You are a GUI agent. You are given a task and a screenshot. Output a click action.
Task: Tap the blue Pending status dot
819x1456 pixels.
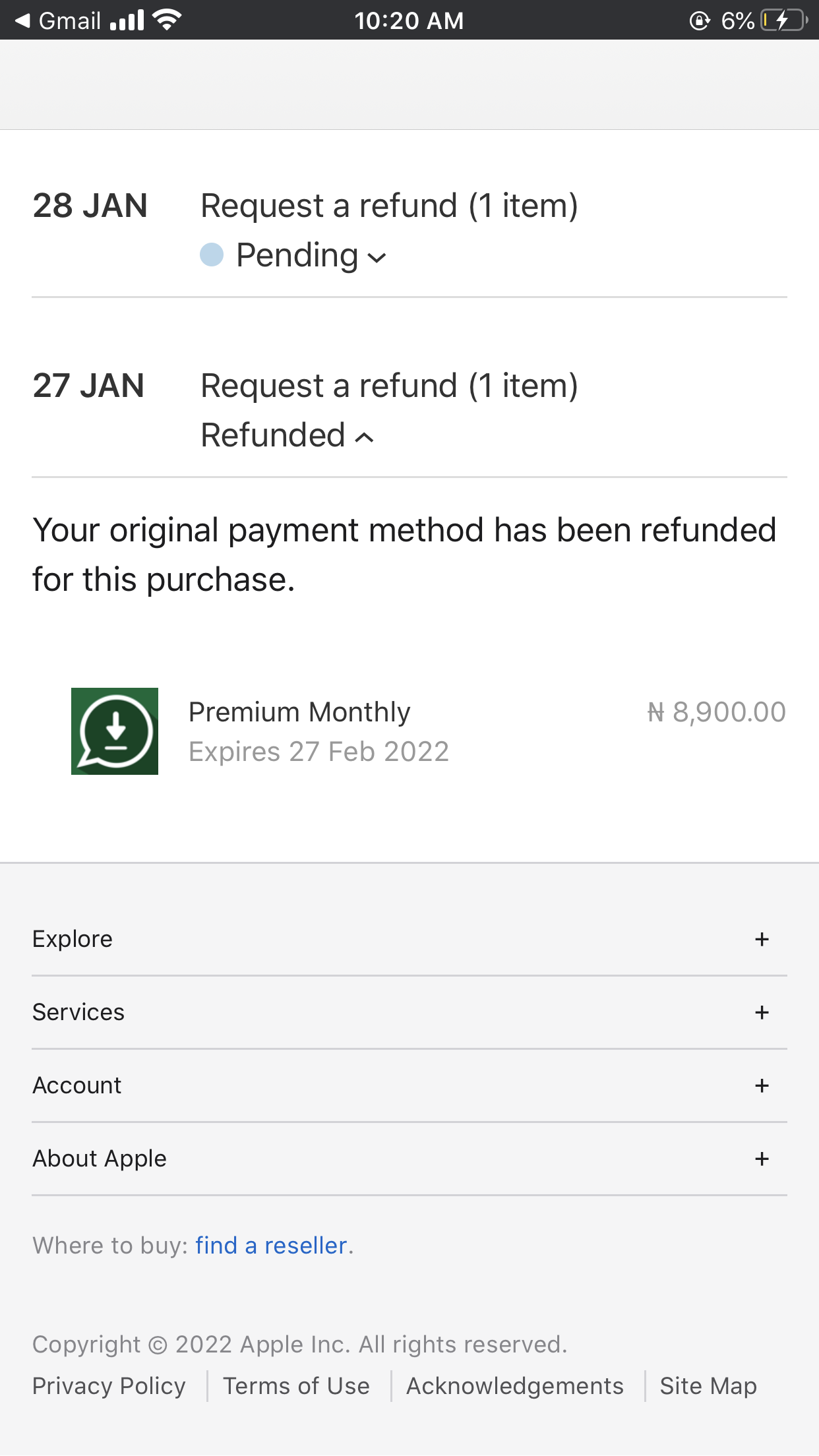point(212,255)
